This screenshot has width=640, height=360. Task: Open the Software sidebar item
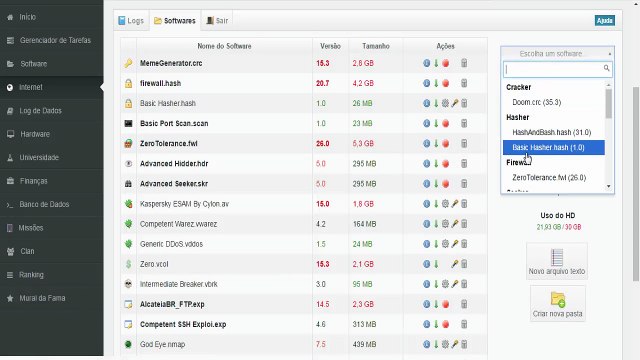[x=51, y=64]
